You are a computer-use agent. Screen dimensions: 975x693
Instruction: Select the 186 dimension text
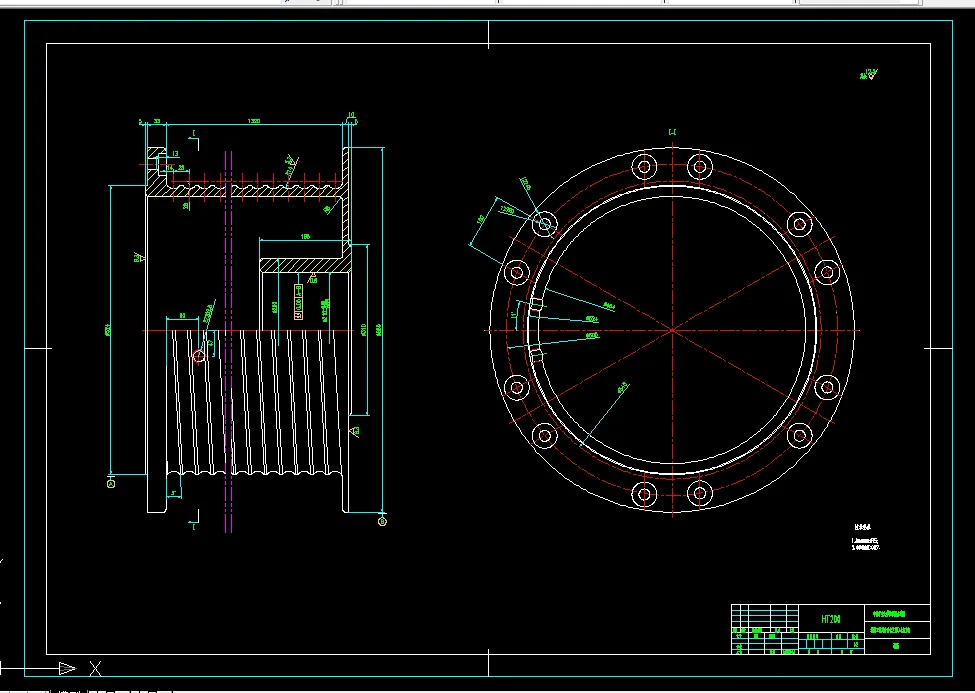pyautogui.click(x=305, y=236)
